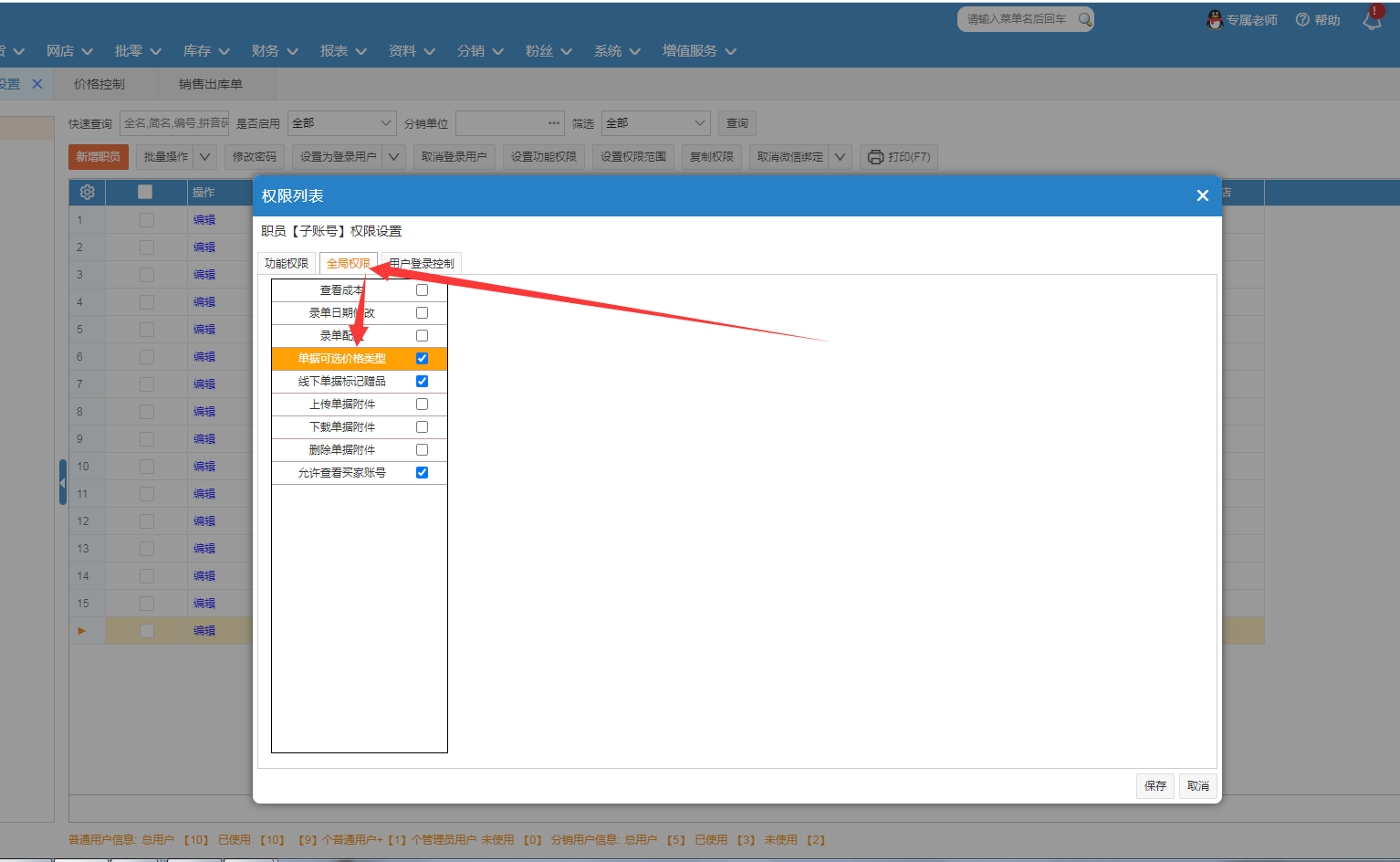Tick the checkbox in row 1

point(147,220)
